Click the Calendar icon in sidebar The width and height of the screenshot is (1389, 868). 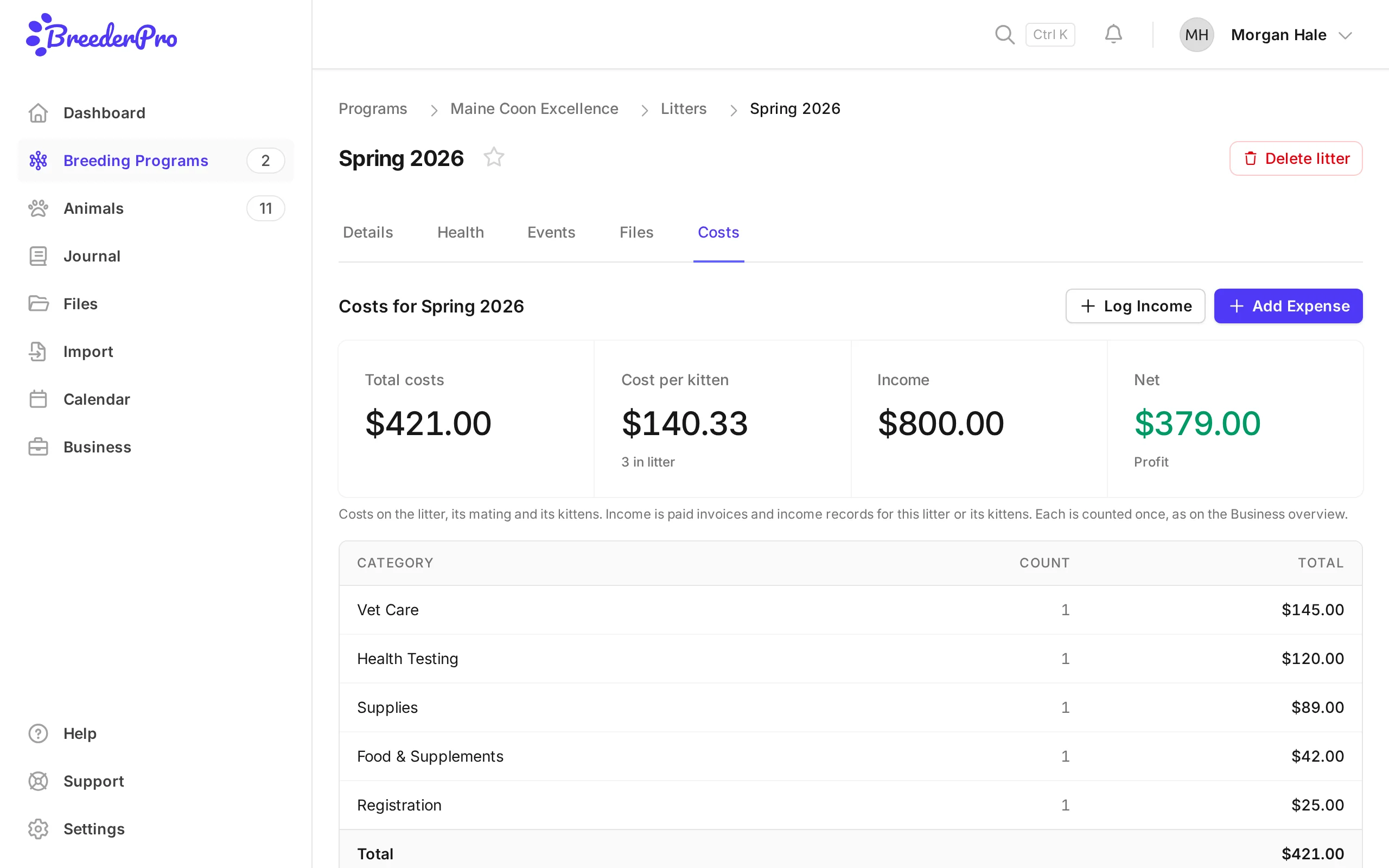38,399
